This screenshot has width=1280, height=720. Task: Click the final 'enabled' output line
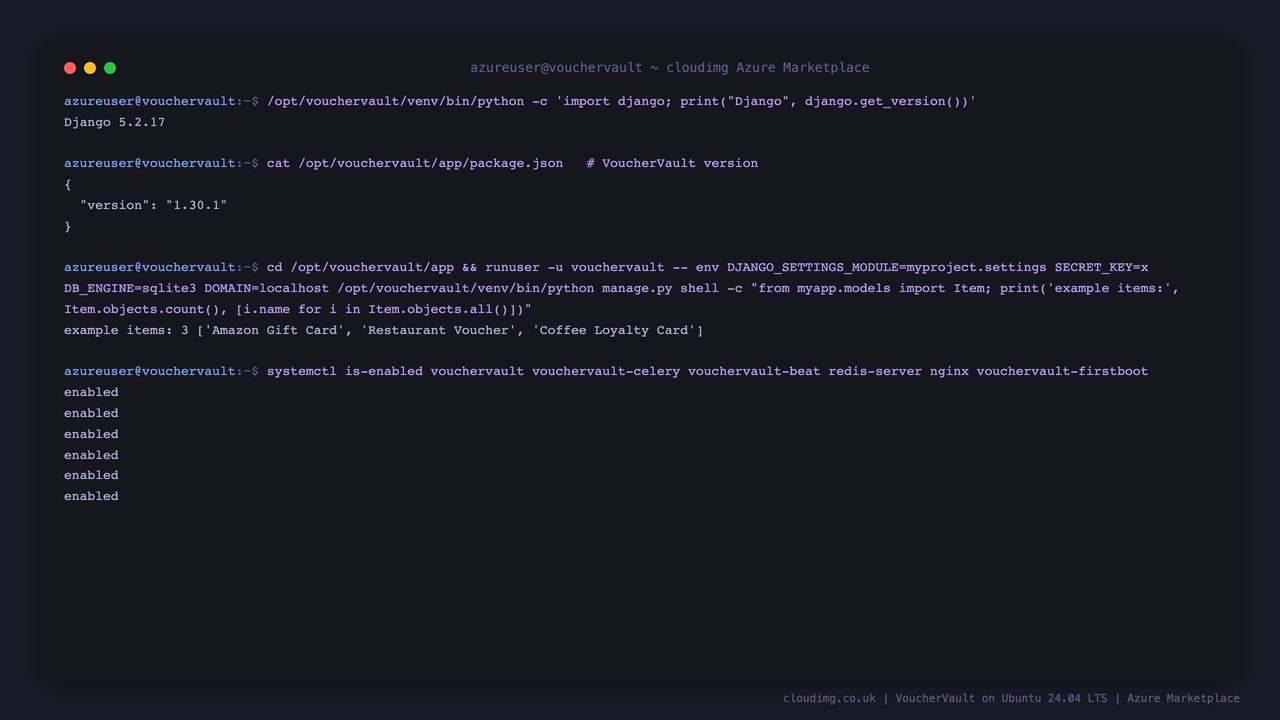click(91, 496)
